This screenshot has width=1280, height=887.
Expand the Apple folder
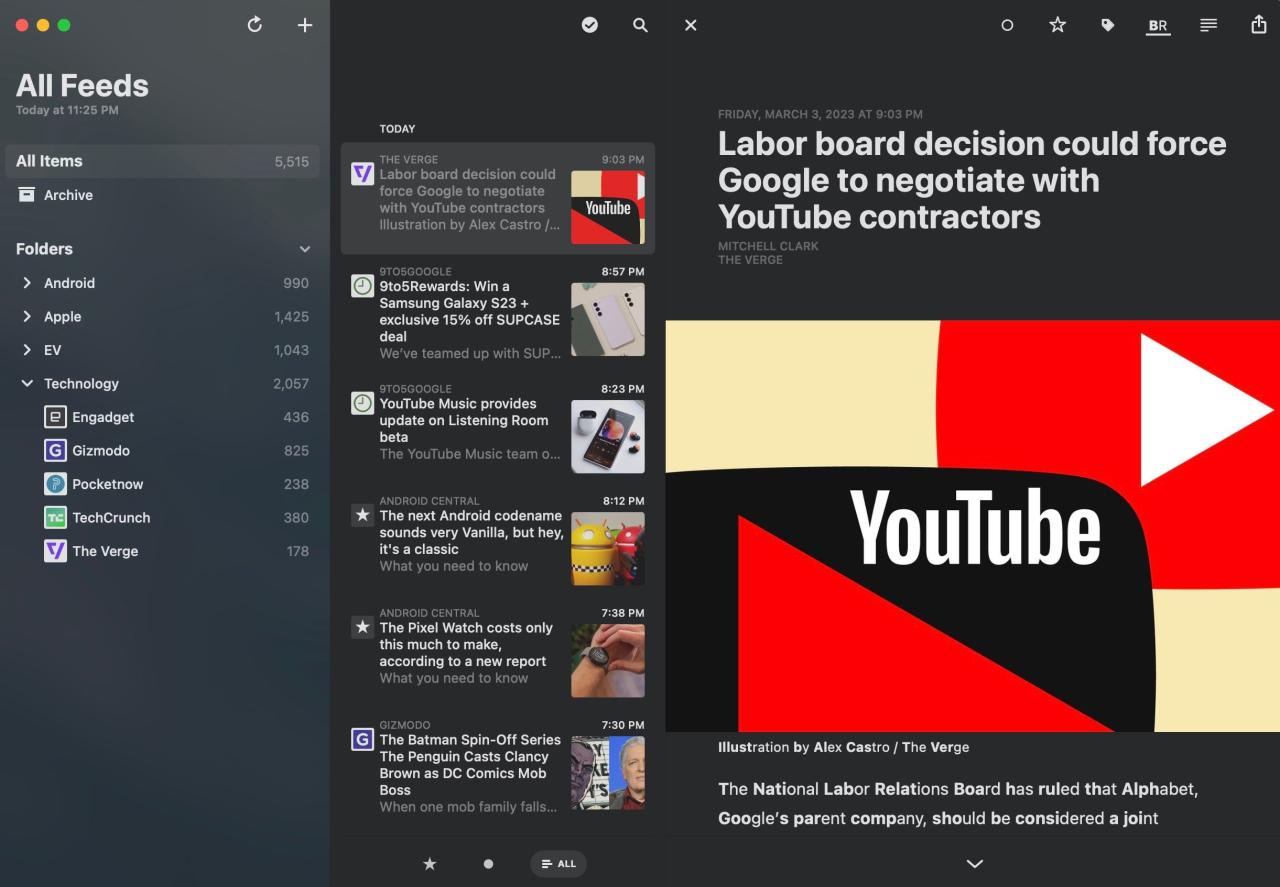(27, 316)
